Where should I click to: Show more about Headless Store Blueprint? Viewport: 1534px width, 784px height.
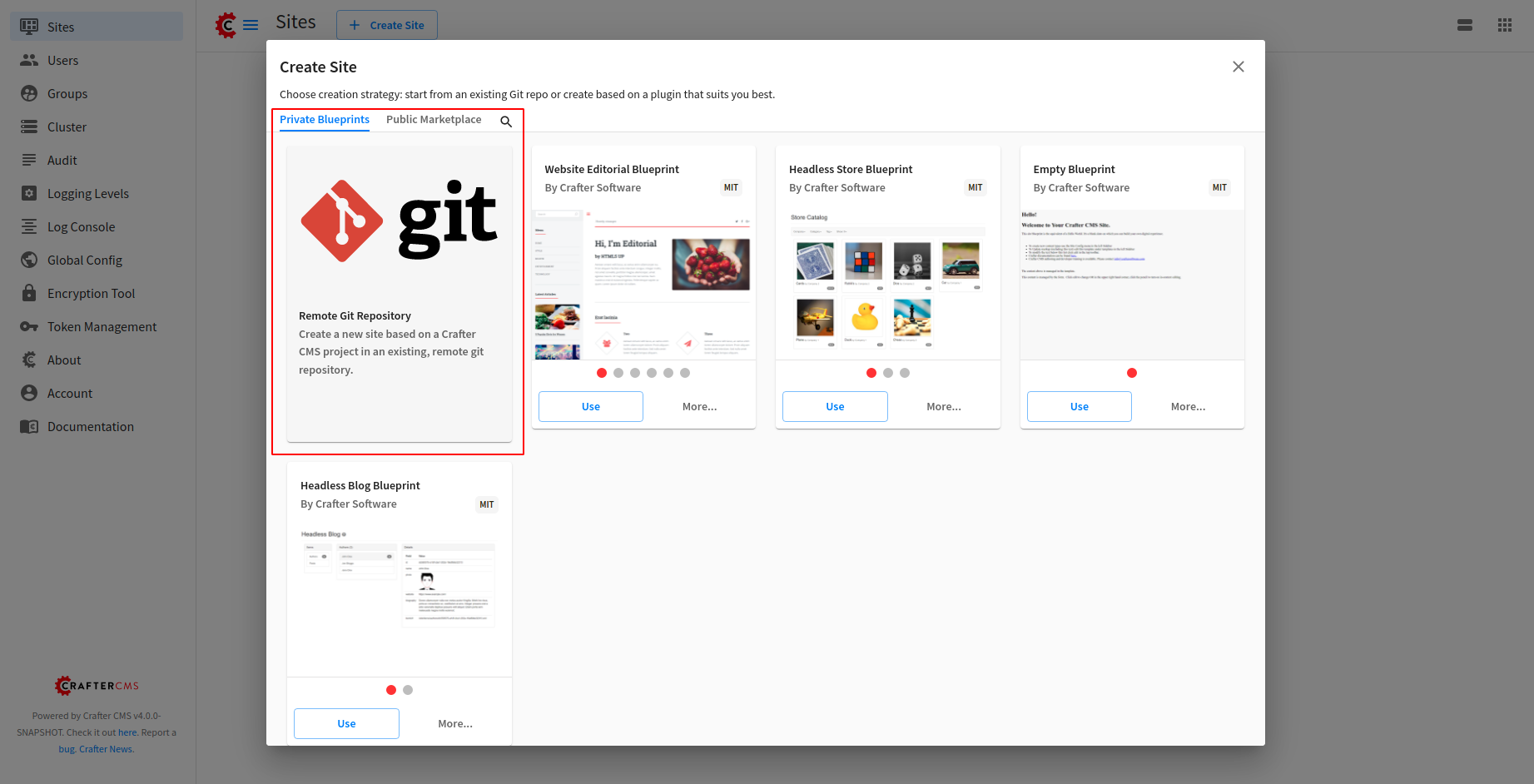(943, 406)
